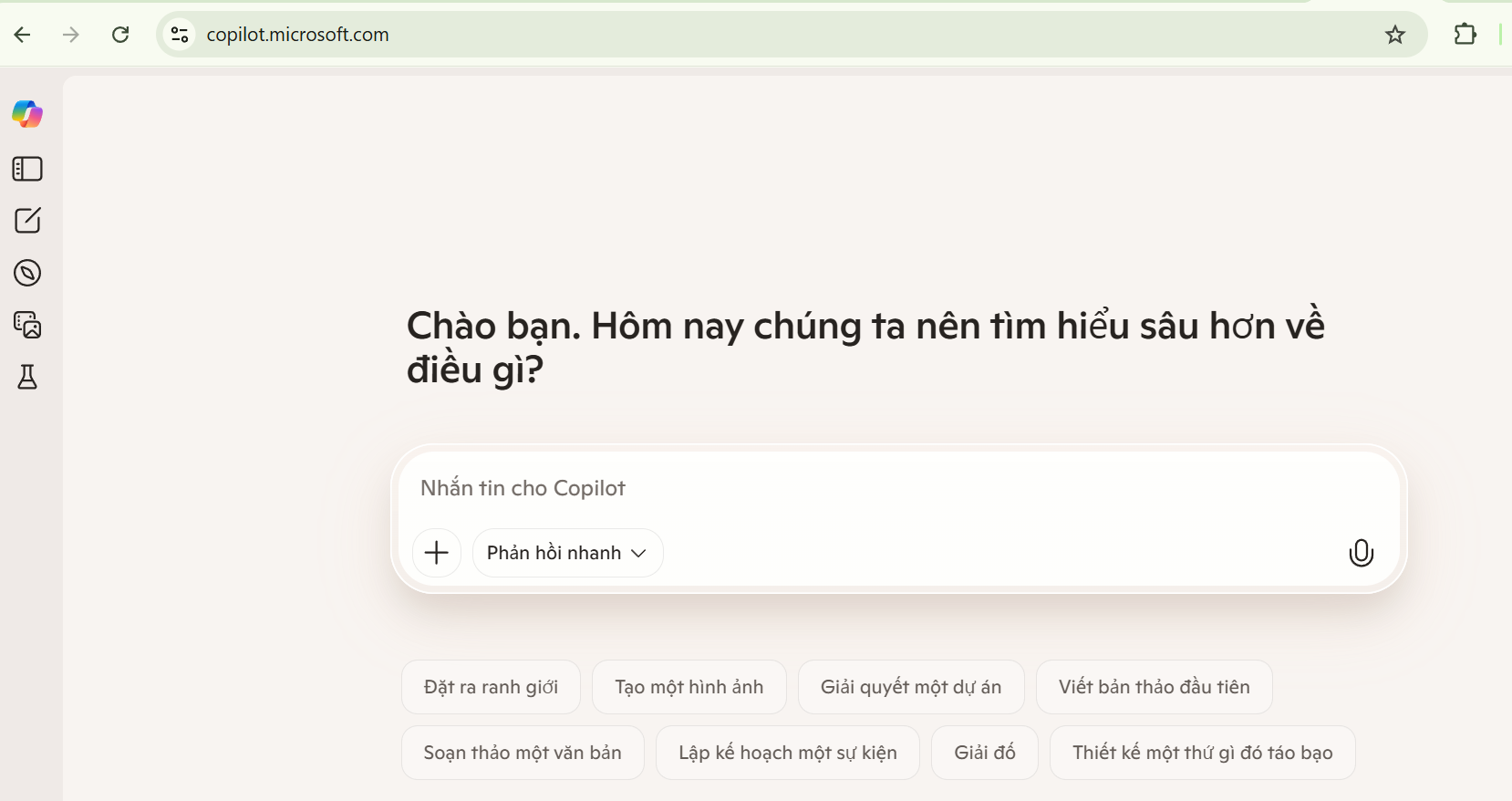
Task: Bookmark this page with the star icon
Action: [1394, 35]
